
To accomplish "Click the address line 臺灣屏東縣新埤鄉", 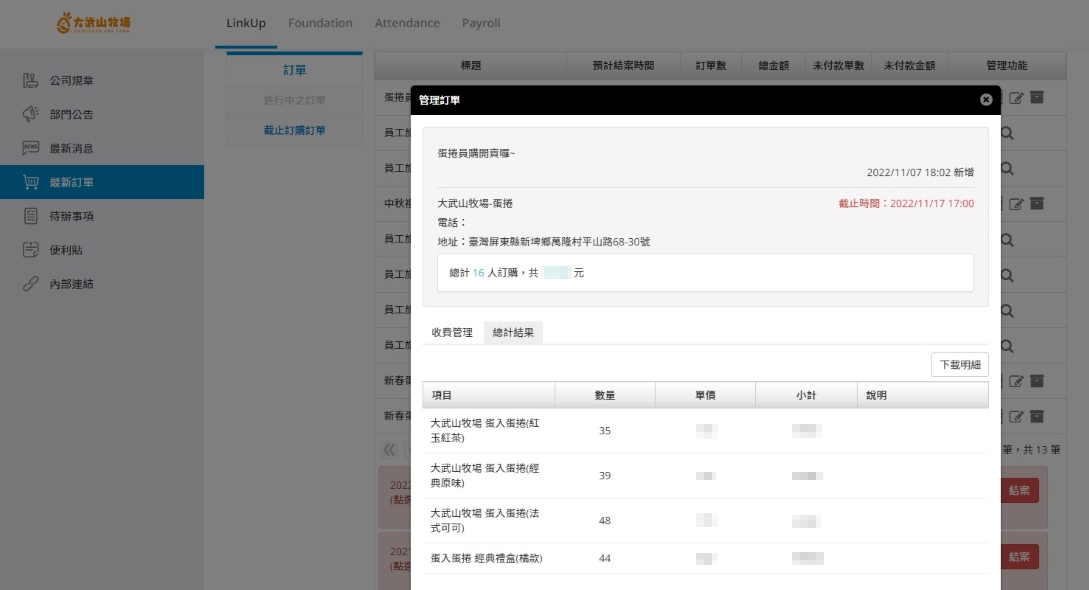I will click(x=544, y=242).
